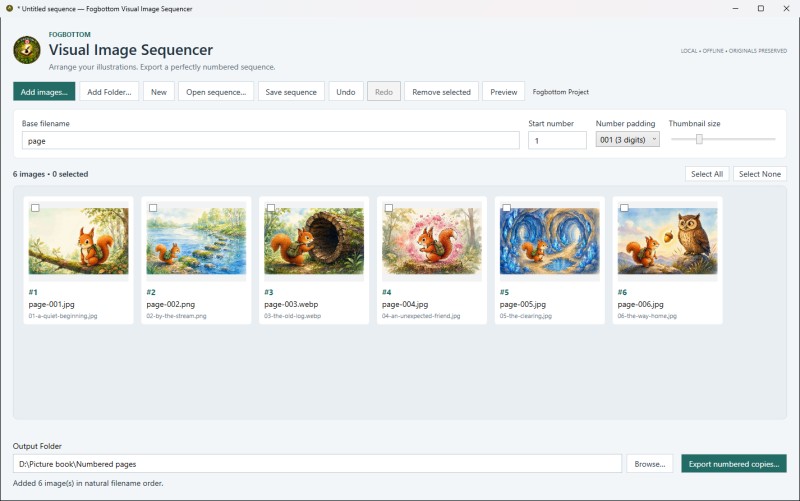The image size is (800, 501).
Task: Click original name 01-a-quiet-beginning.jpg
Action: coord(63,316)
